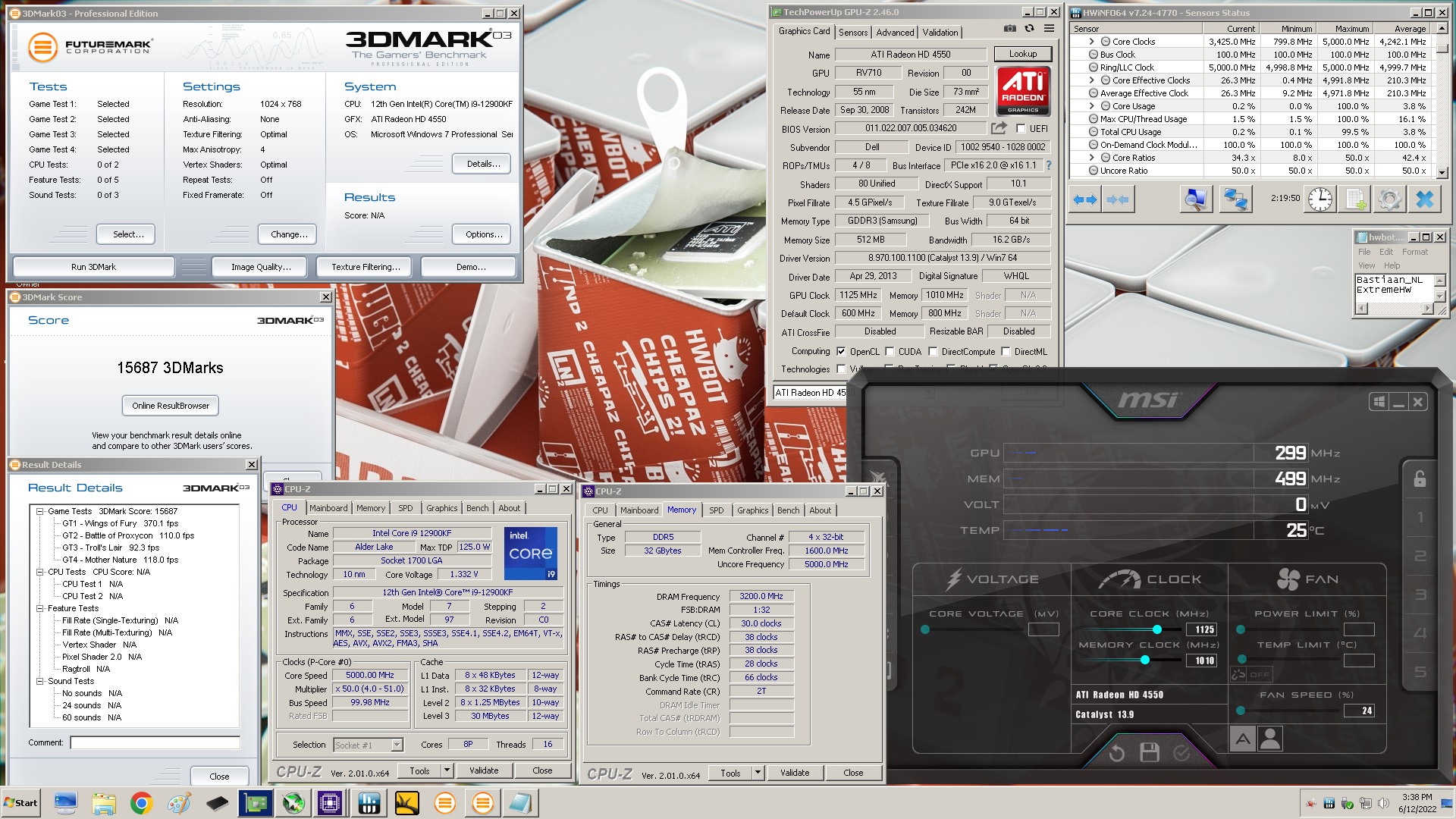
Task: Click HWiNFO blue X close sensors icon
Action: 1425,199
